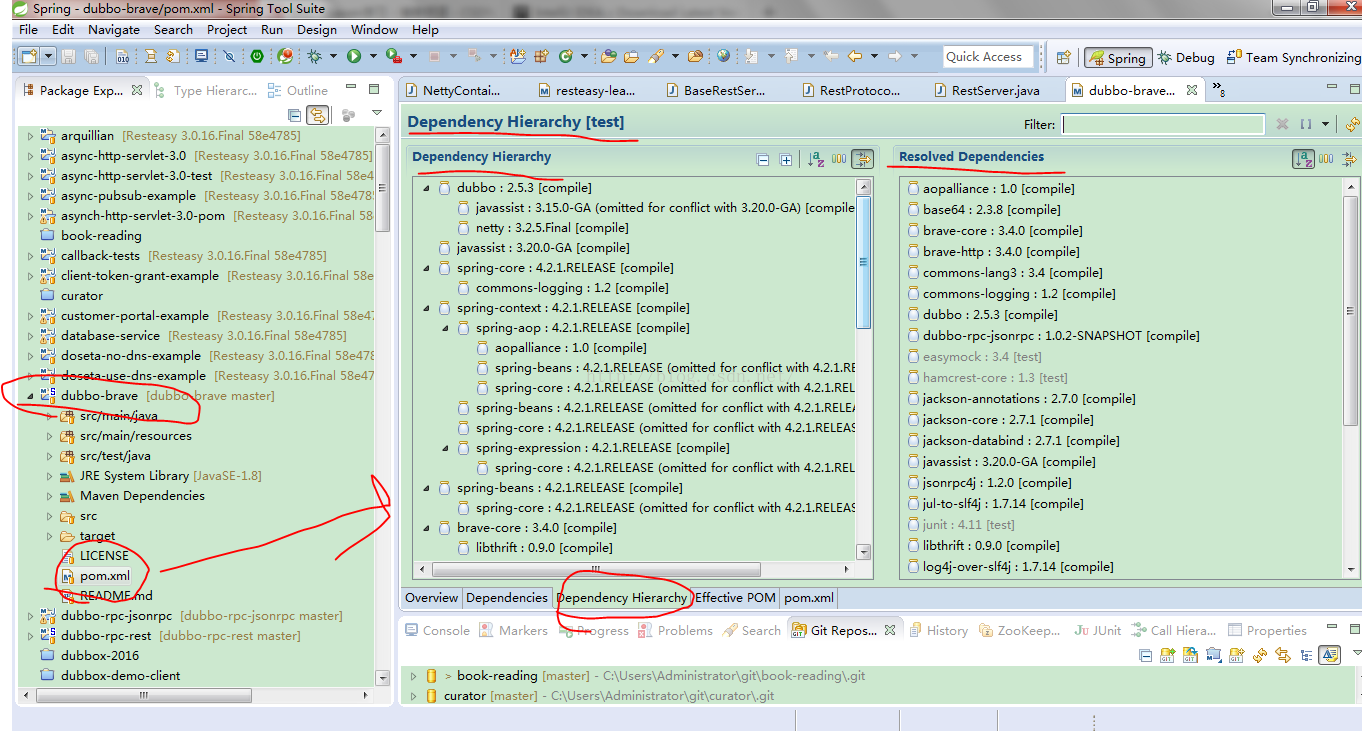Image resolution: width=1362 pixels, height=731 pixels.
Task: Click the green Run button in toolbar
Action: click(354, 57)
